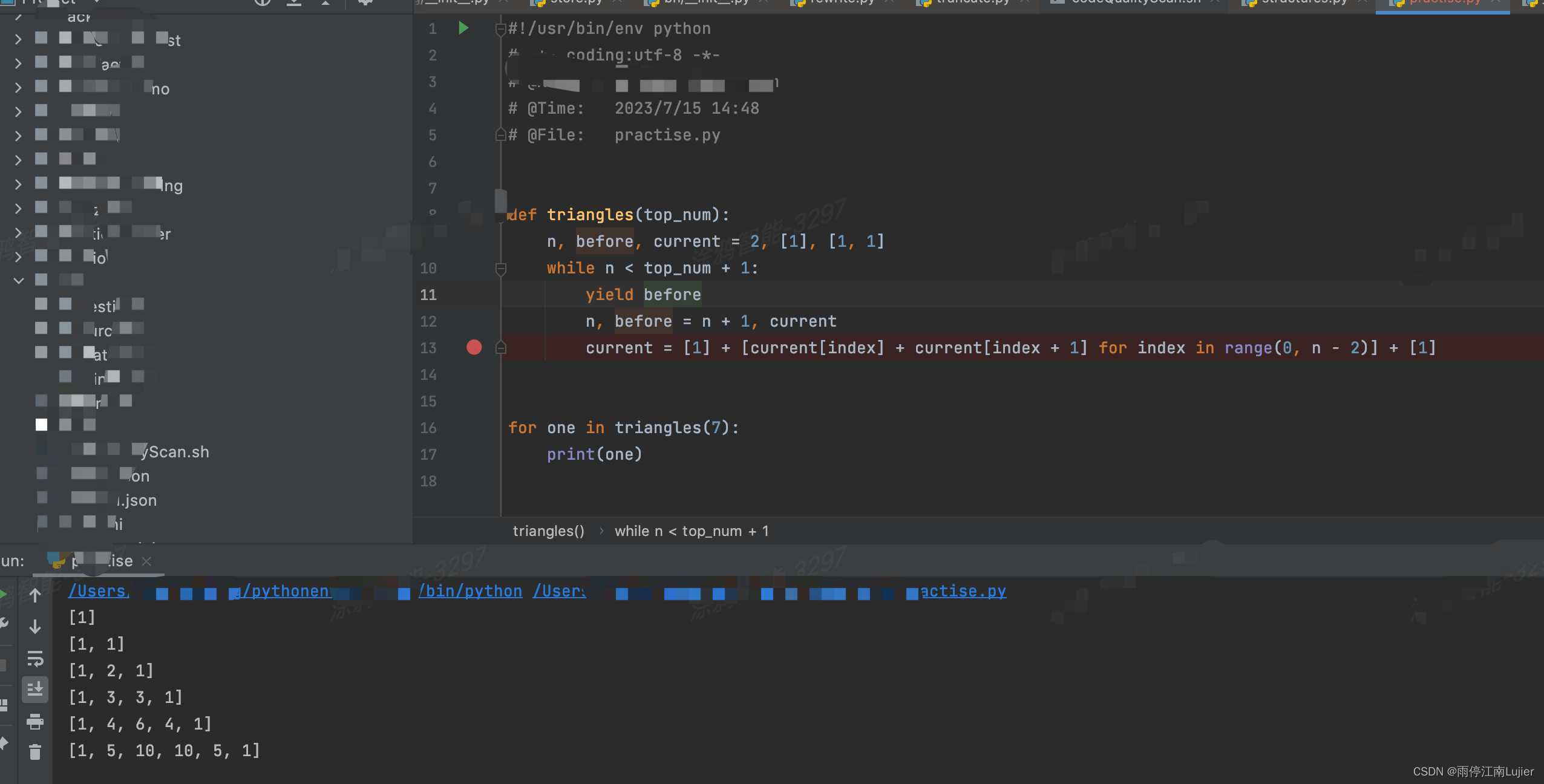Click line number 16 in the gutter
The width and height of the screenshot is (1544, 784).
coord(428,428)
